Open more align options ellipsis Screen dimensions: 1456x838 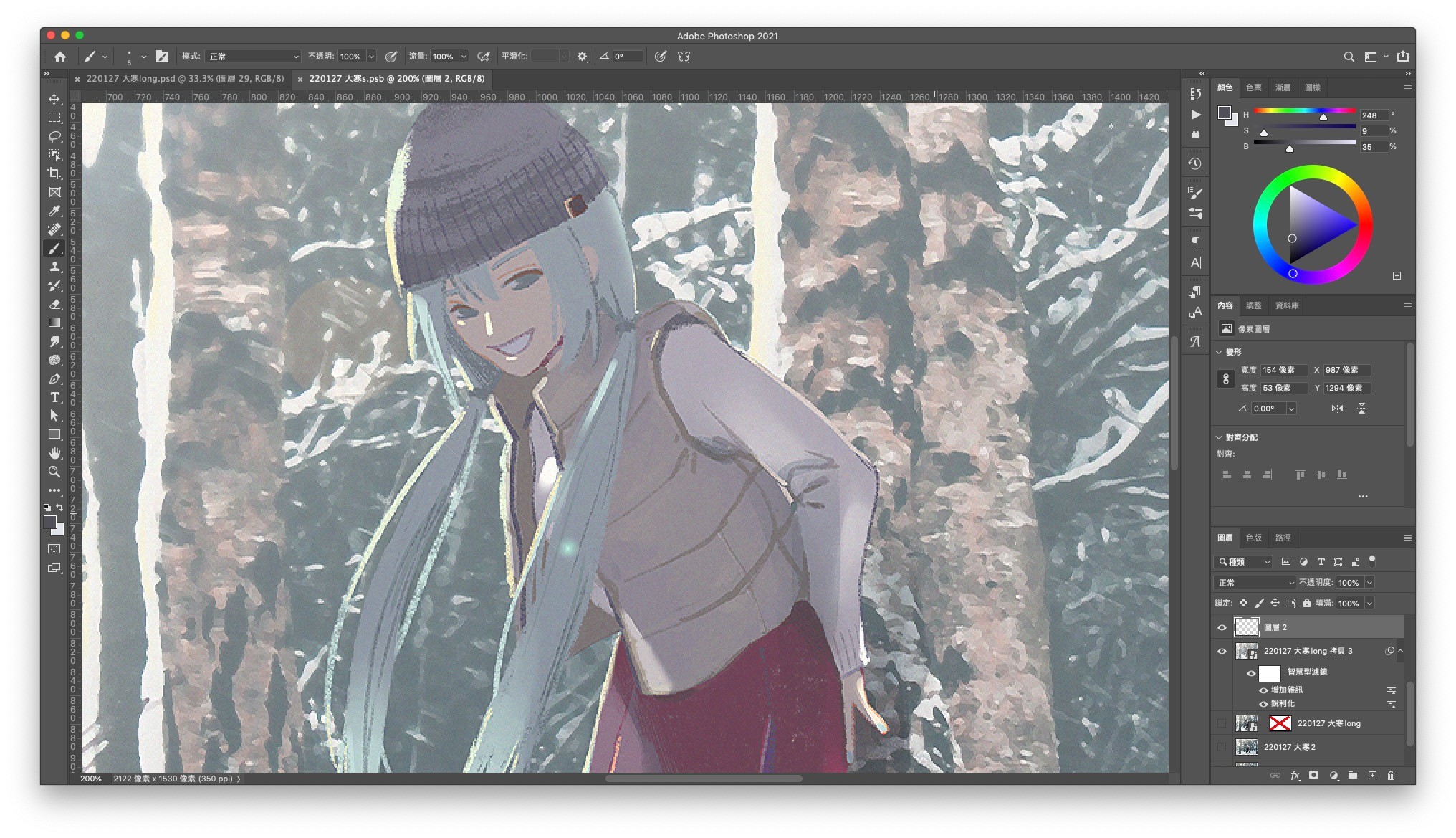click(1363, 496)
